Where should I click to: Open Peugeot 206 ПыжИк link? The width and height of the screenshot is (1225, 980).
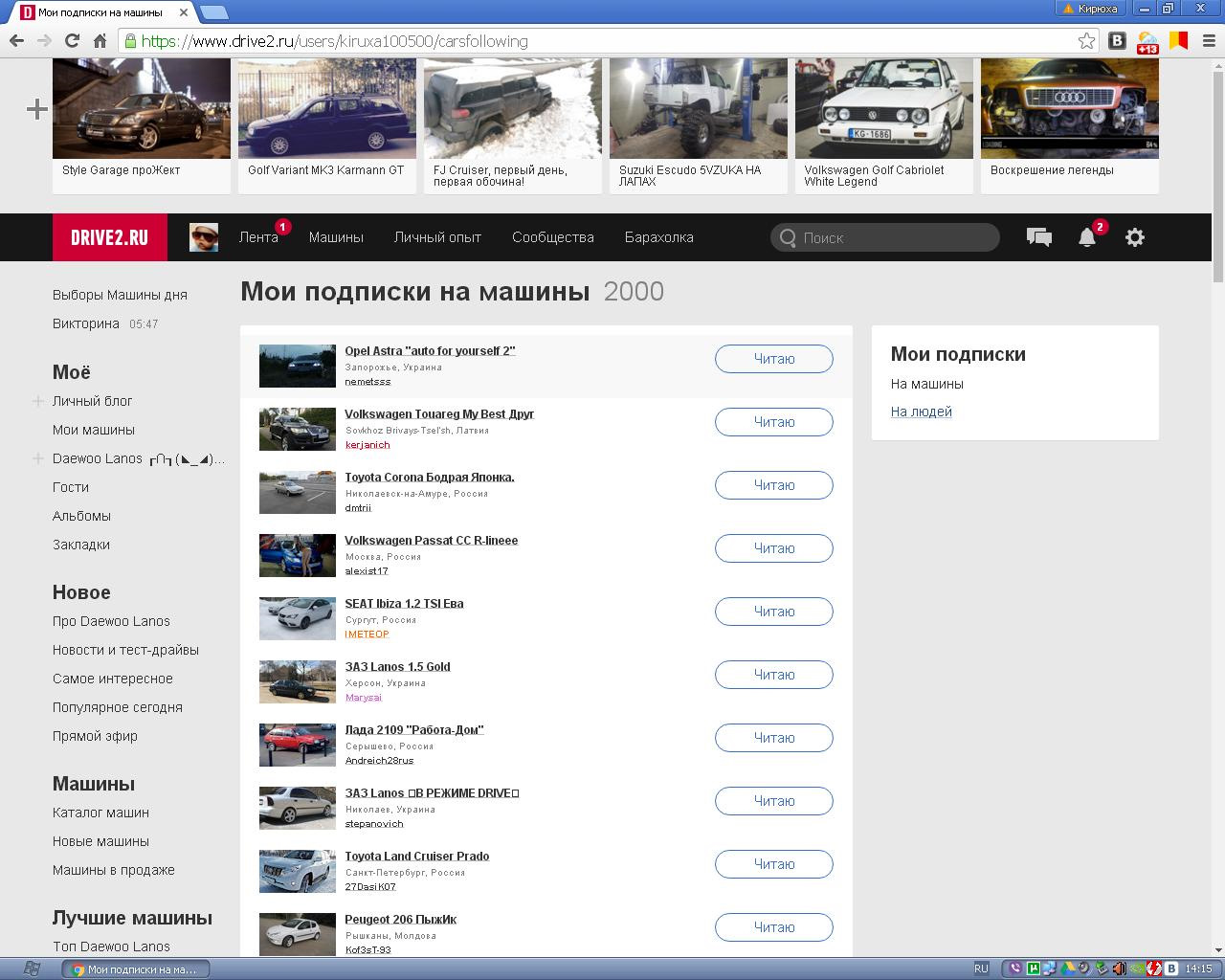[400, 920]
